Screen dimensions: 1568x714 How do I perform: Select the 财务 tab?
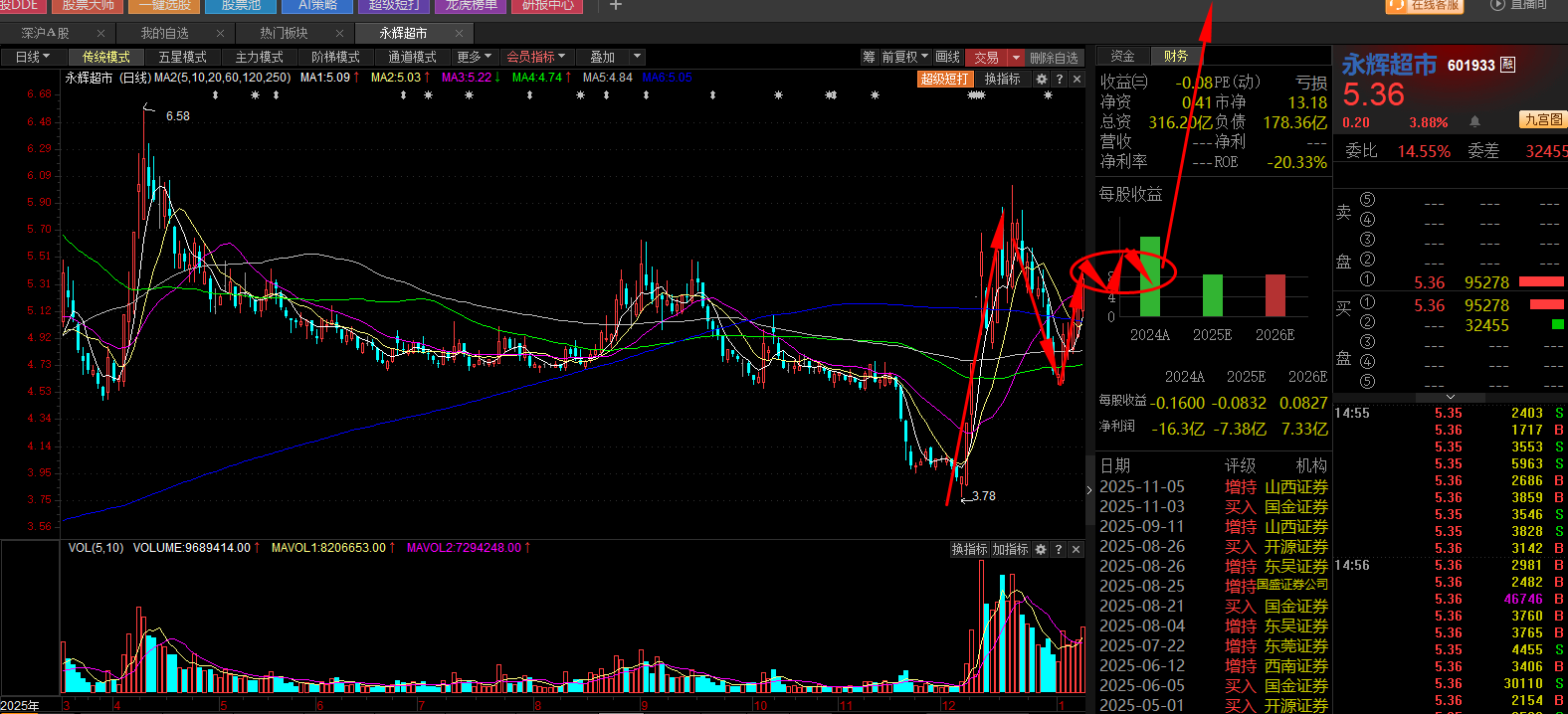1176,56
